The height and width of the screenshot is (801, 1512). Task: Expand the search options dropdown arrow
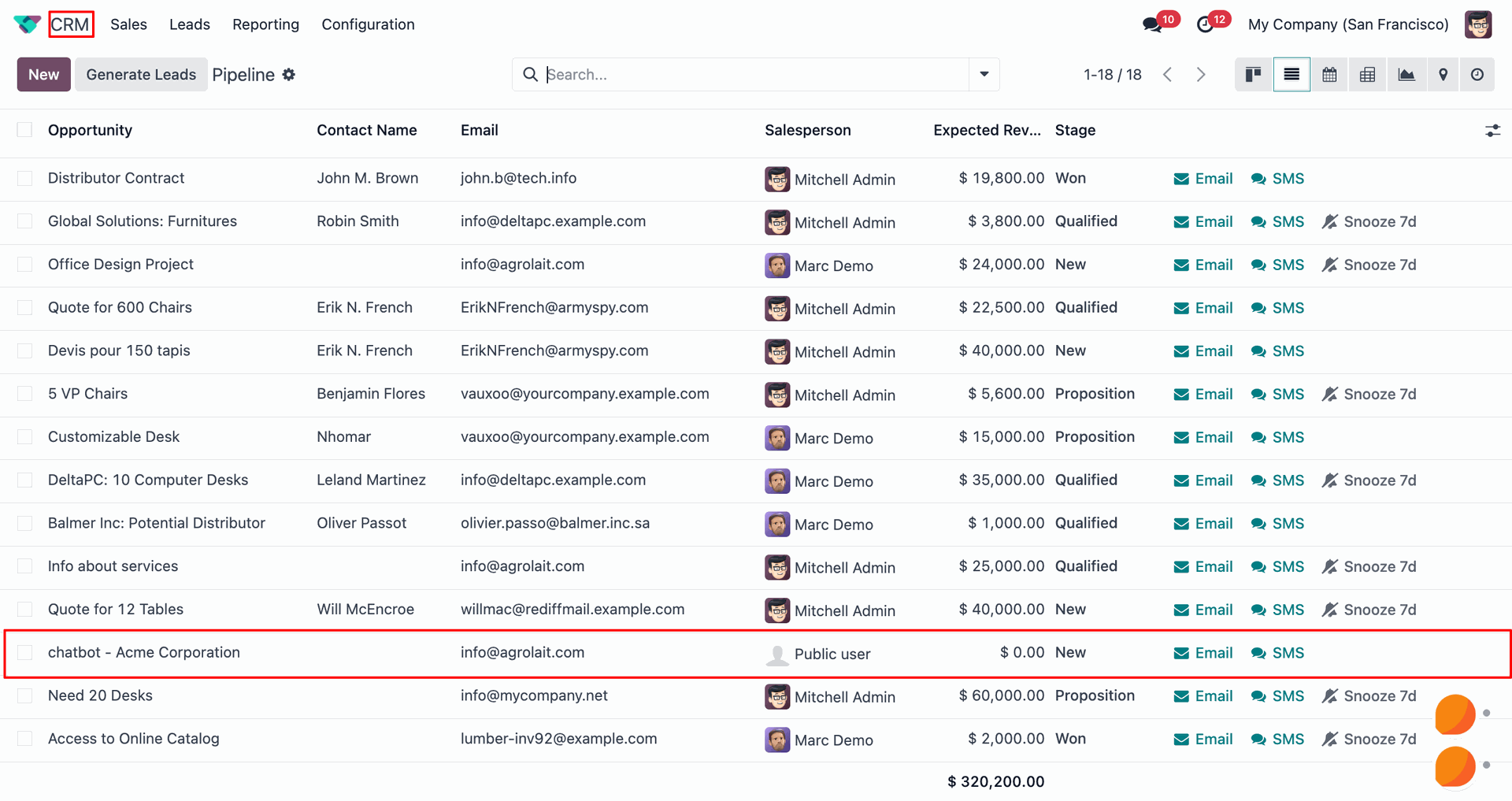click(984, 75)
